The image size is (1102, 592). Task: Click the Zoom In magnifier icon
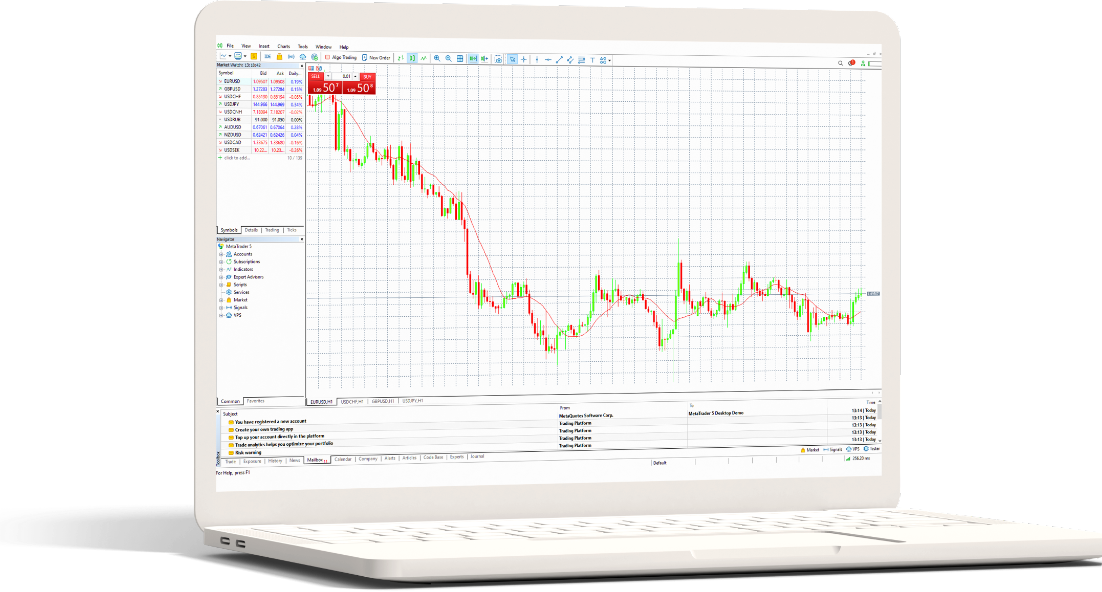436,58
